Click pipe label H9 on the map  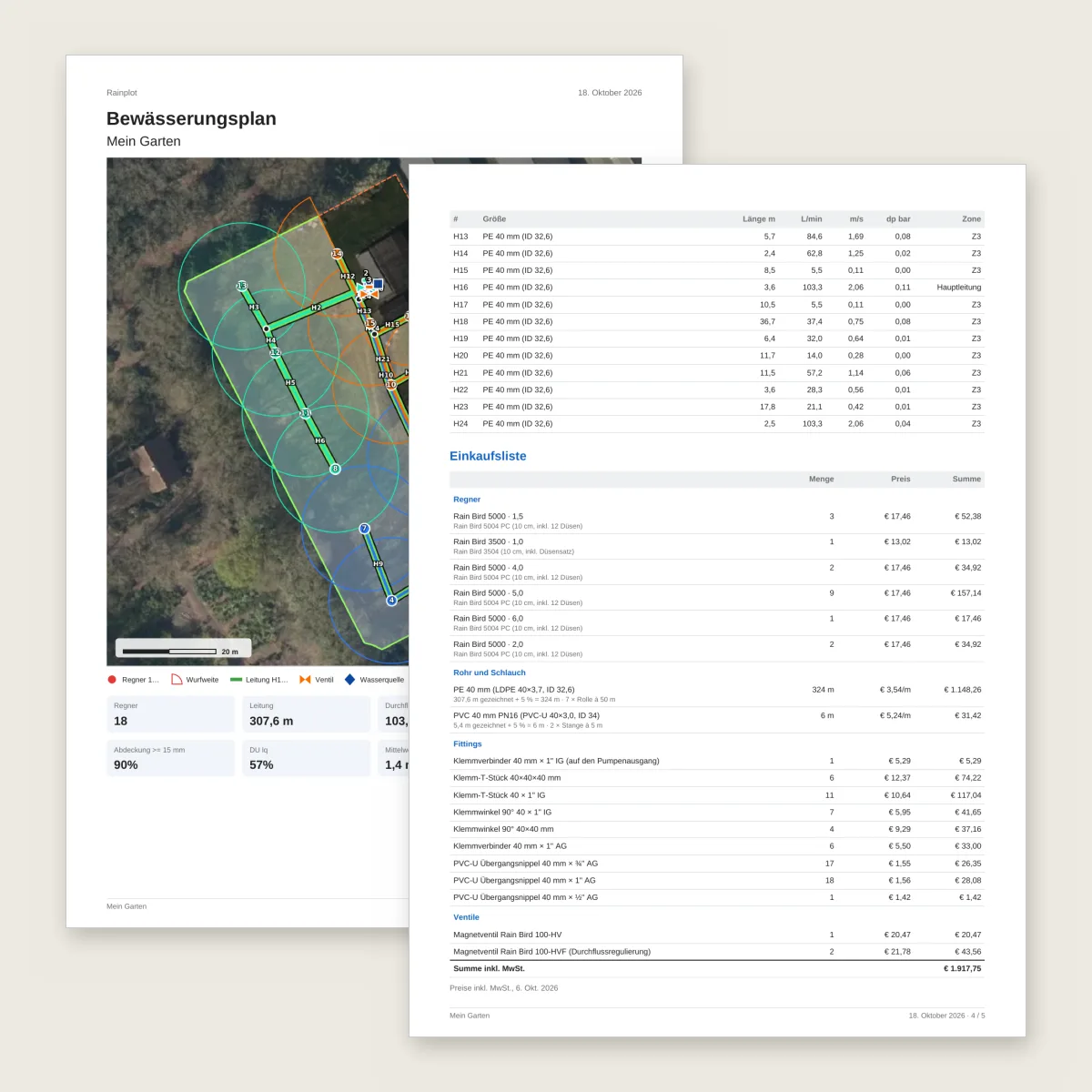click(378, 564)
